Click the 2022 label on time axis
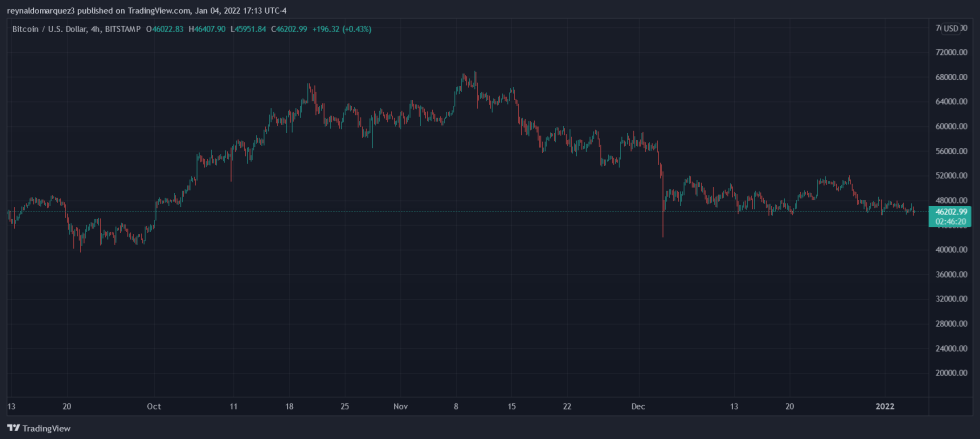 point(886,407)
